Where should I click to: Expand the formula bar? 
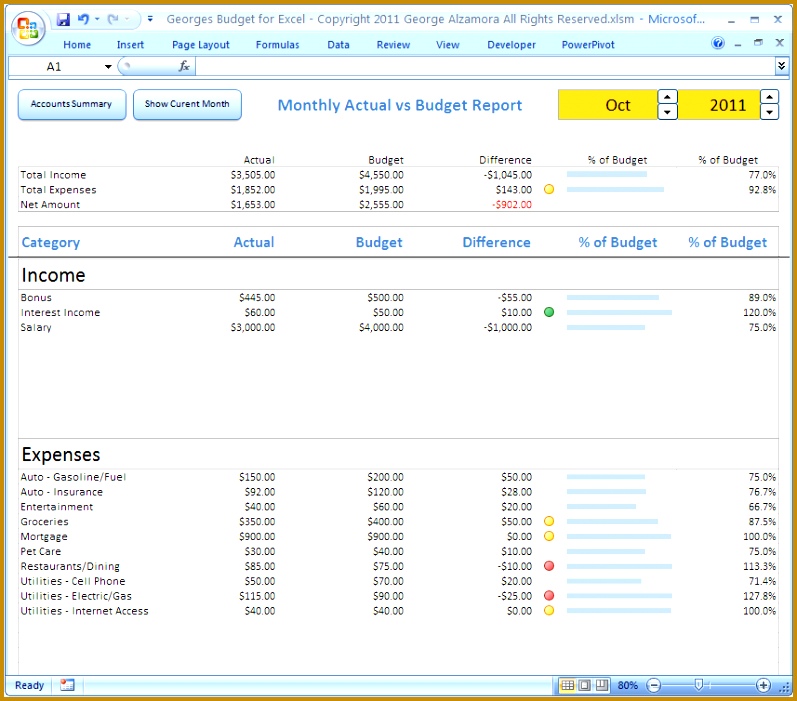pos(782,66)
